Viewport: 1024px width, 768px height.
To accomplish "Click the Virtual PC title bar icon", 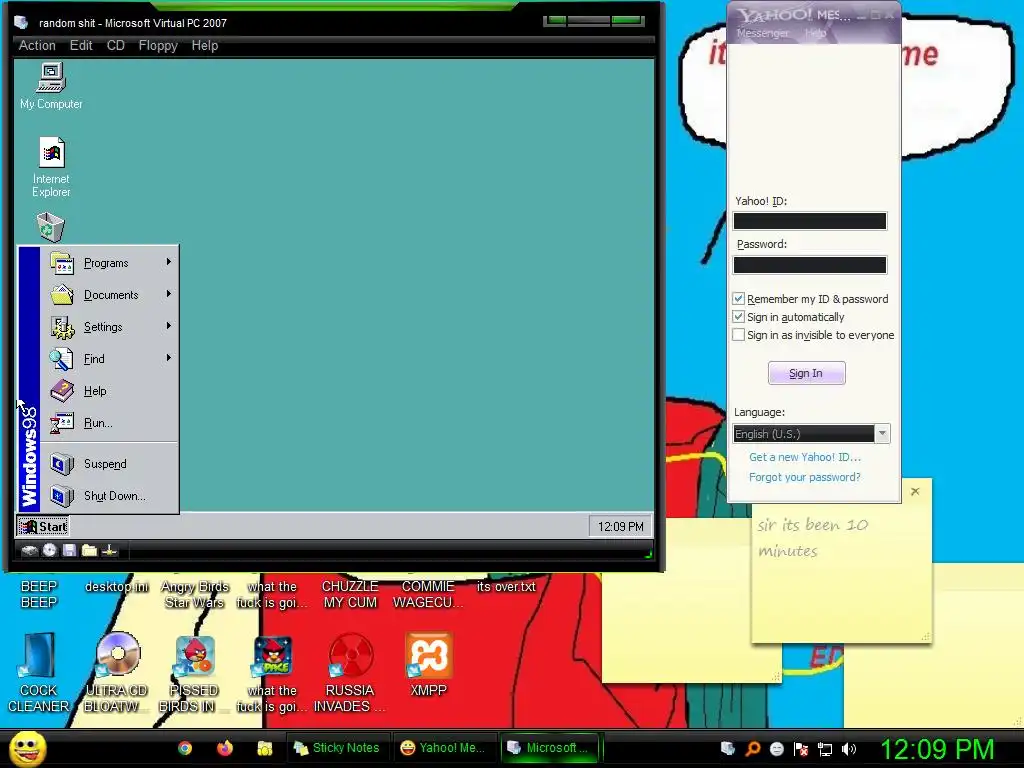I will (21, 23).
